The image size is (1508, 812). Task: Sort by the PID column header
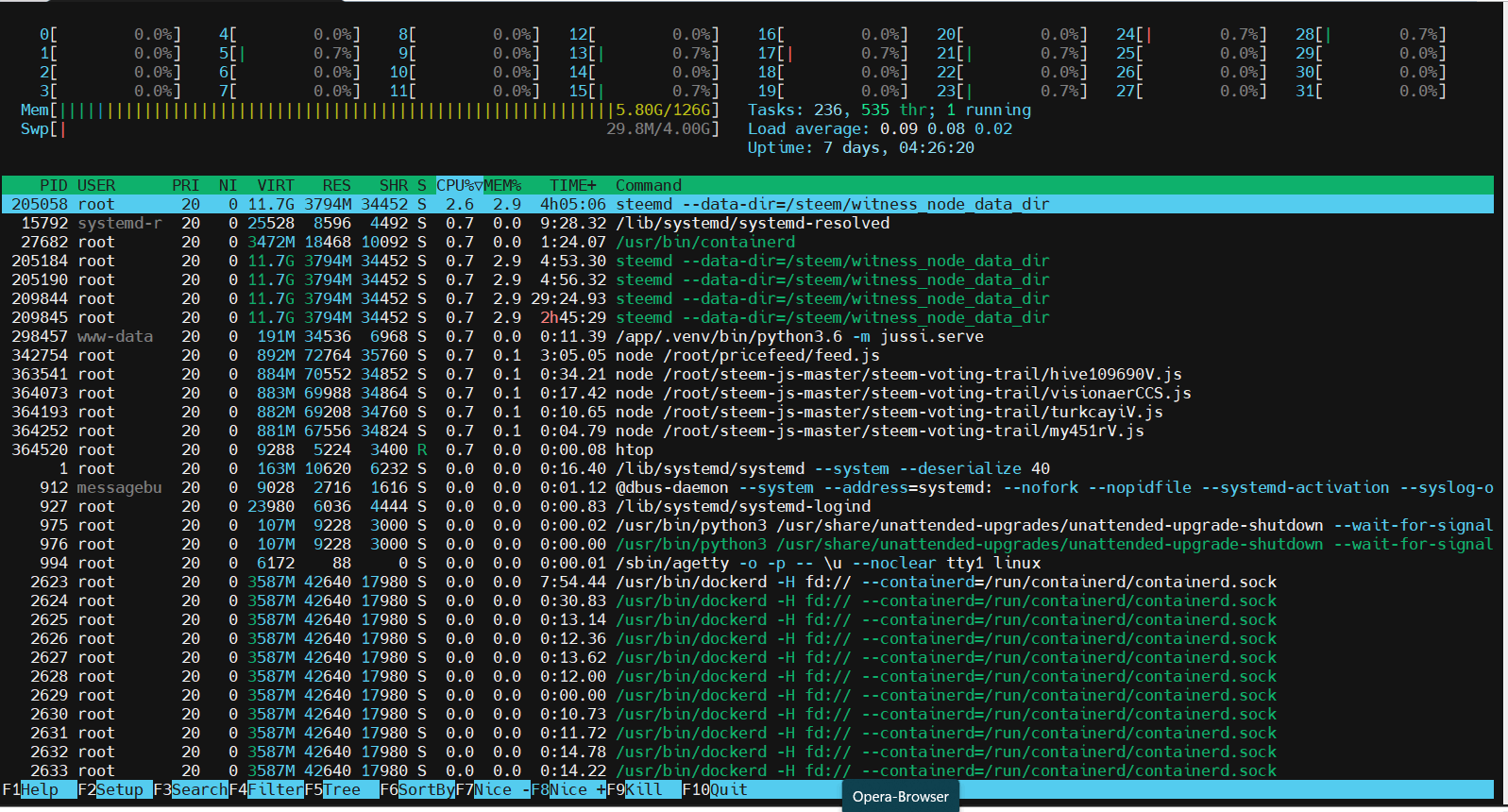pyautogui.click(x=53, y=185)
